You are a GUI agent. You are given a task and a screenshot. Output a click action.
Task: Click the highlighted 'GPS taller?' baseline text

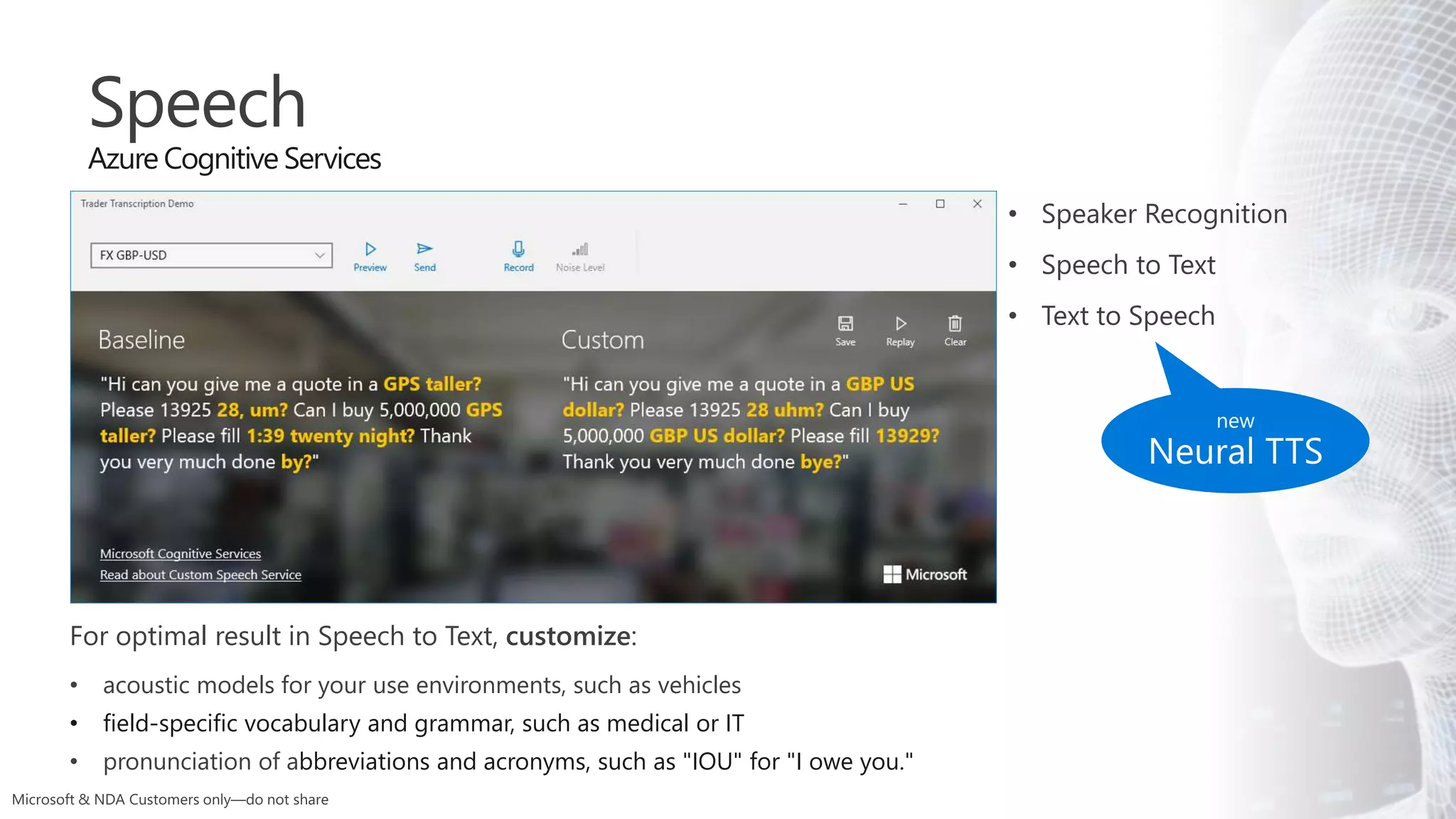pyautogui.click(x=432, y=384)
